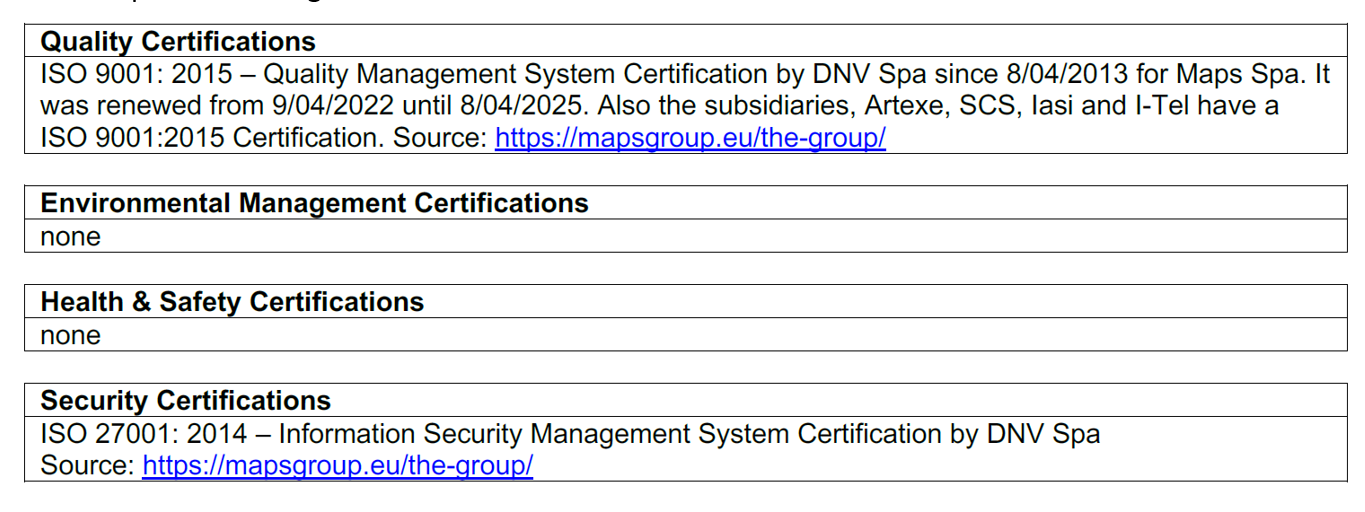This screenshot has height=512, width=1365.
Task: Open the mapsgroup.eu link under Security Certifications
Action: coord(337,465)
